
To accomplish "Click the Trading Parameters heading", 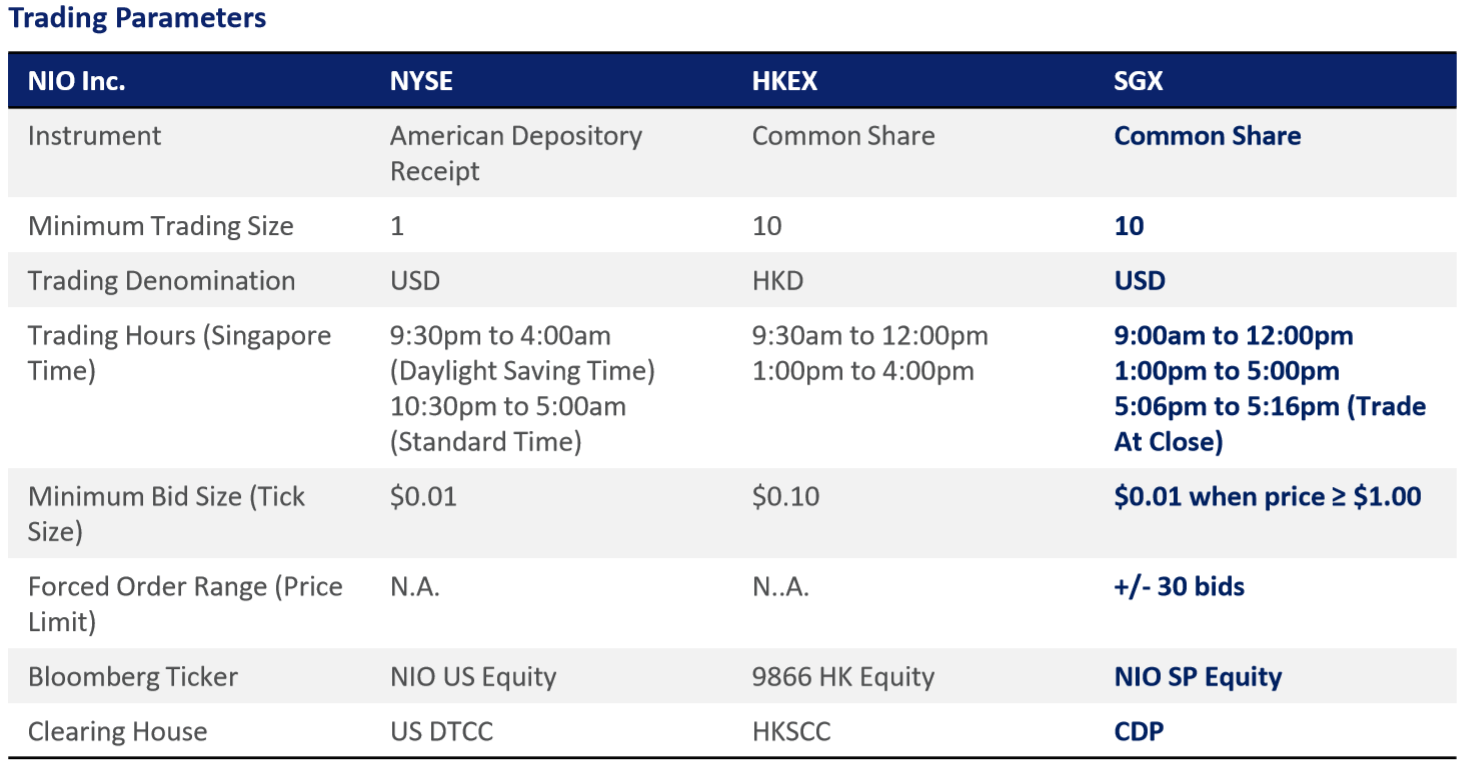I will click(x=137, y=18).
